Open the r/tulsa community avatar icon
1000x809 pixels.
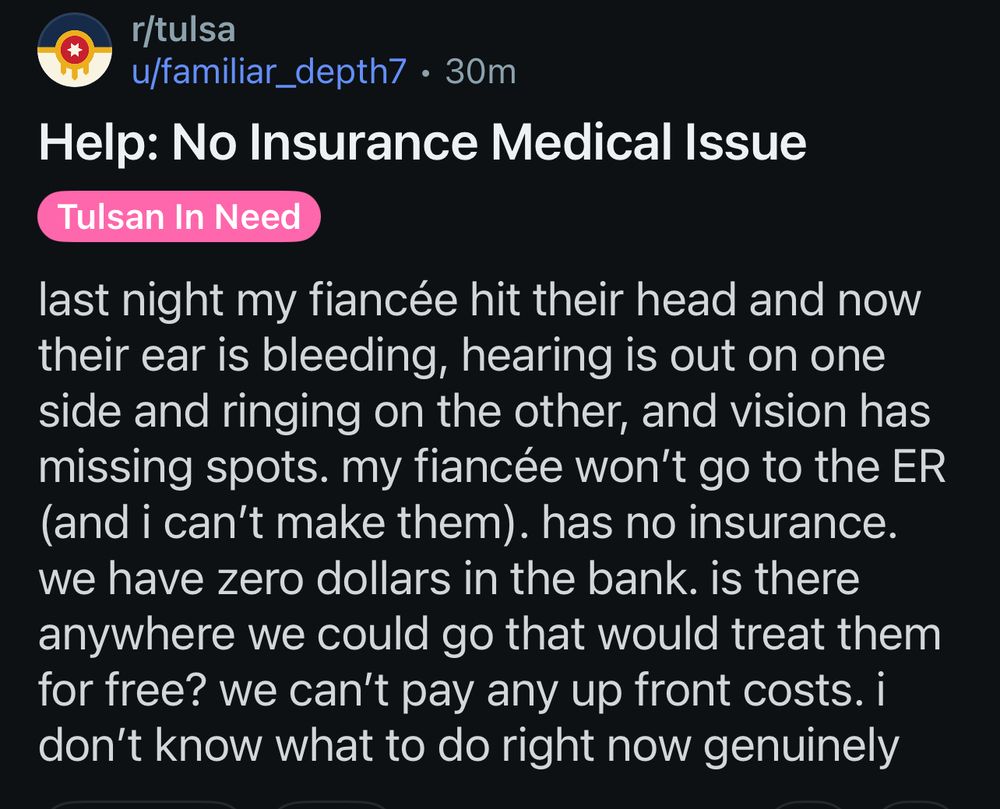(x=75, y=50)
